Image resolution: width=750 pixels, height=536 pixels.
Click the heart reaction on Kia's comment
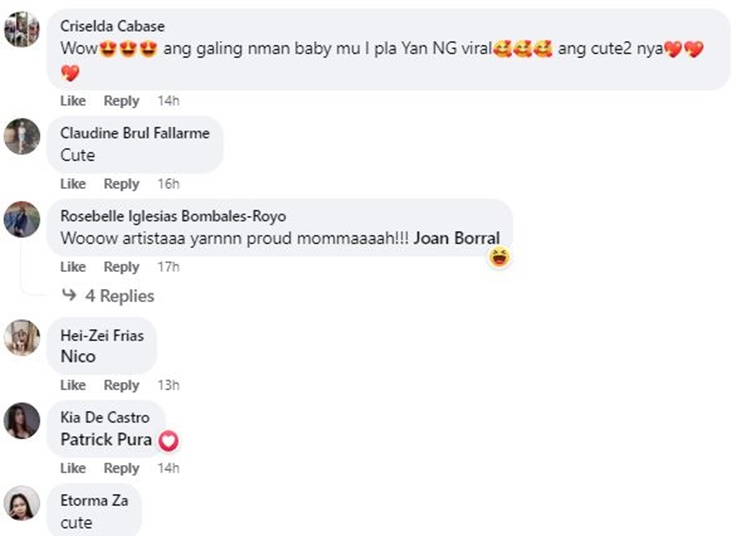[169, 440]
